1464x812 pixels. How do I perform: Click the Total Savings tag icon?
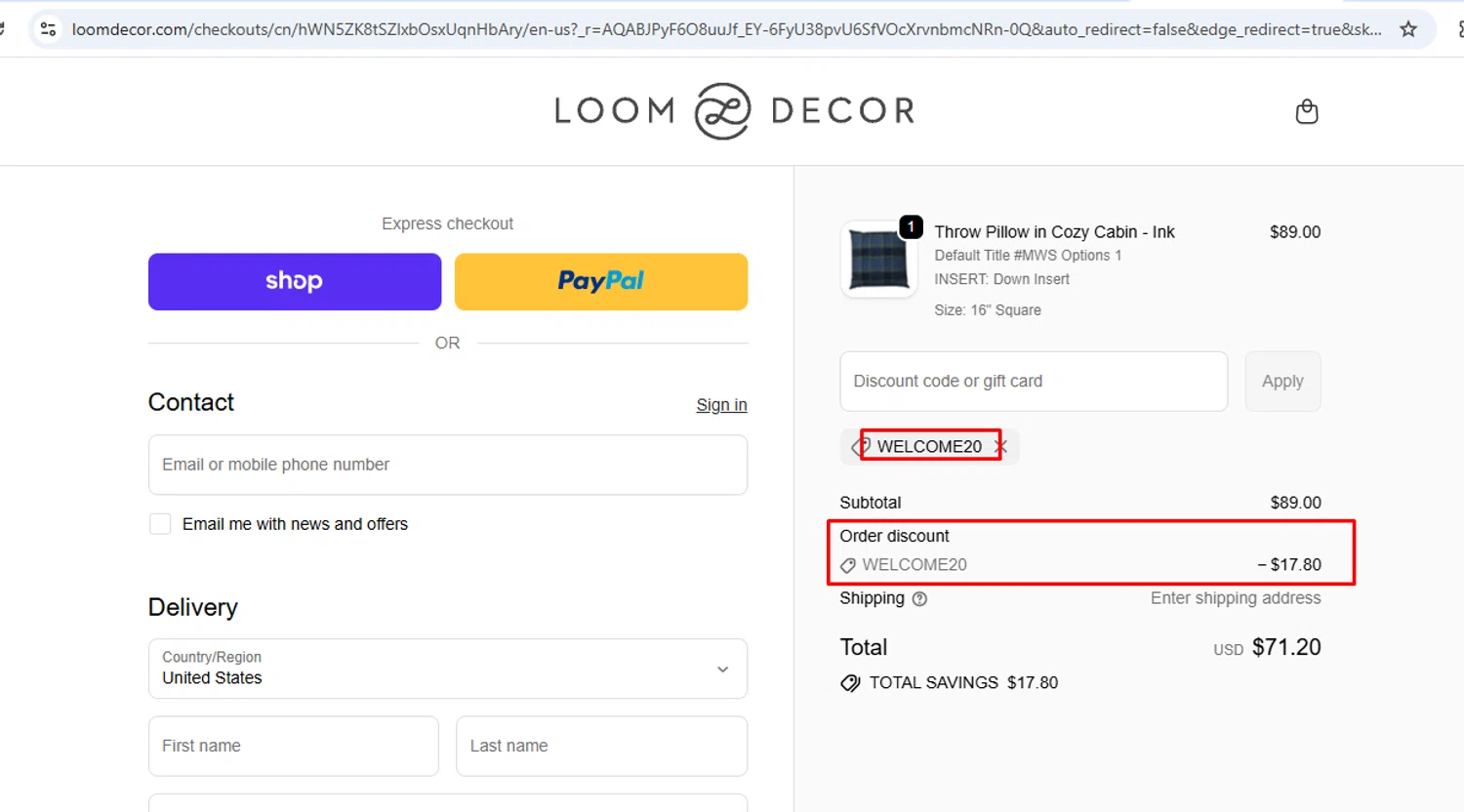[x=850, y=683]
